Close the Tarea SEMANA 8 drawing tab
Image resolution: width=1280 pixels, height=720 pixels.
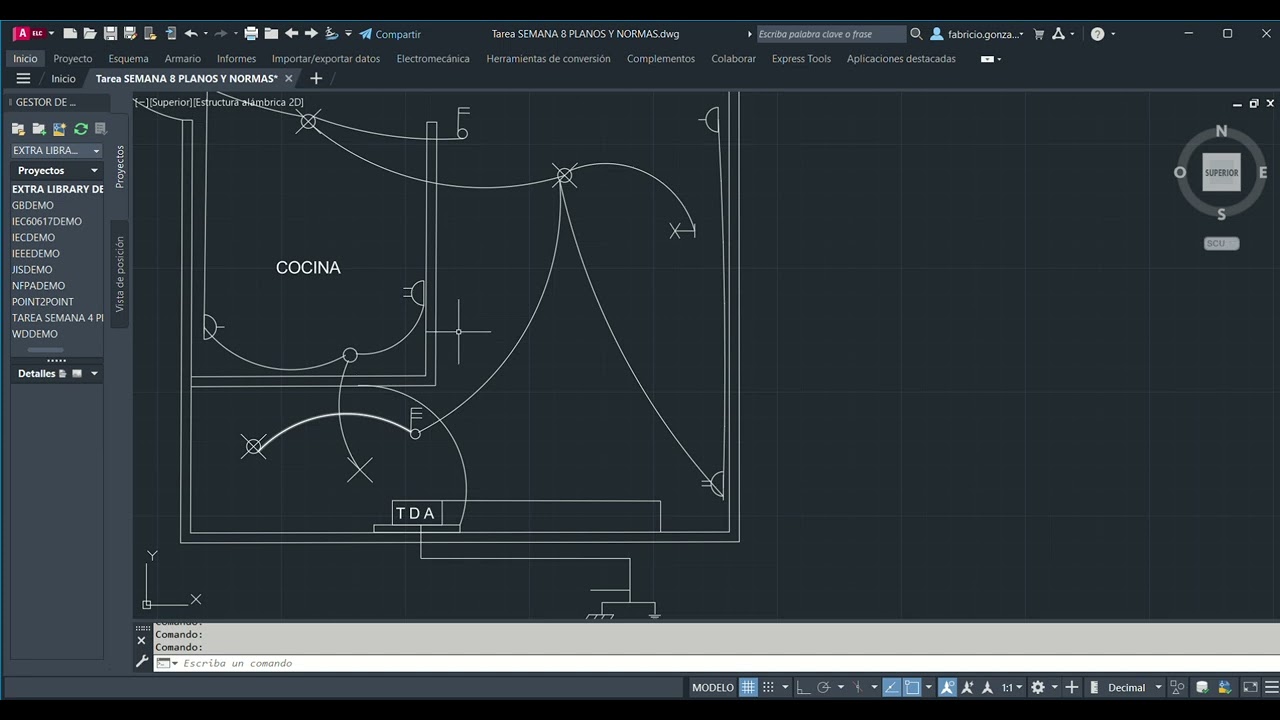289,78
